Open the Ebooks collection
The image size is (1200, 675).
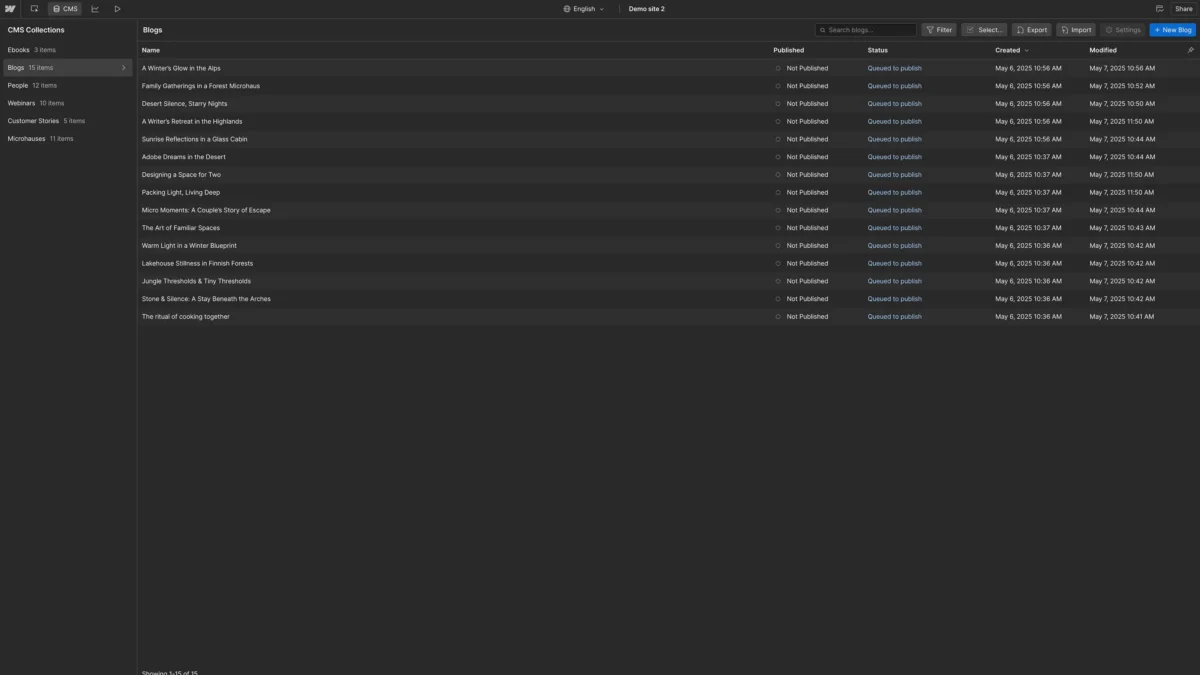[18, 49]
